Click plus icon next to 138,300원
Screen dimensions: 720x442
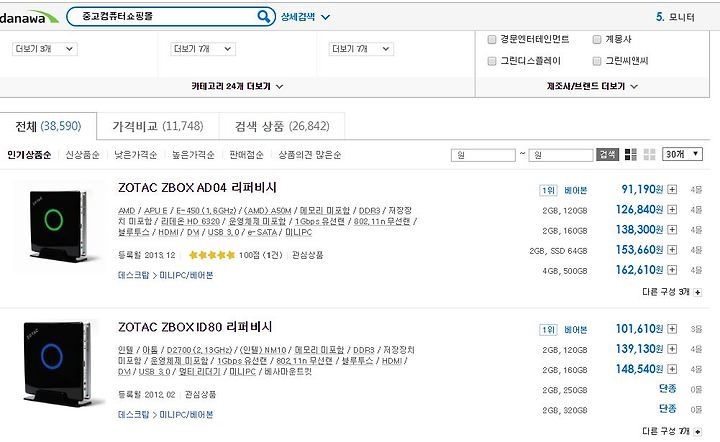tap(672, 229)
